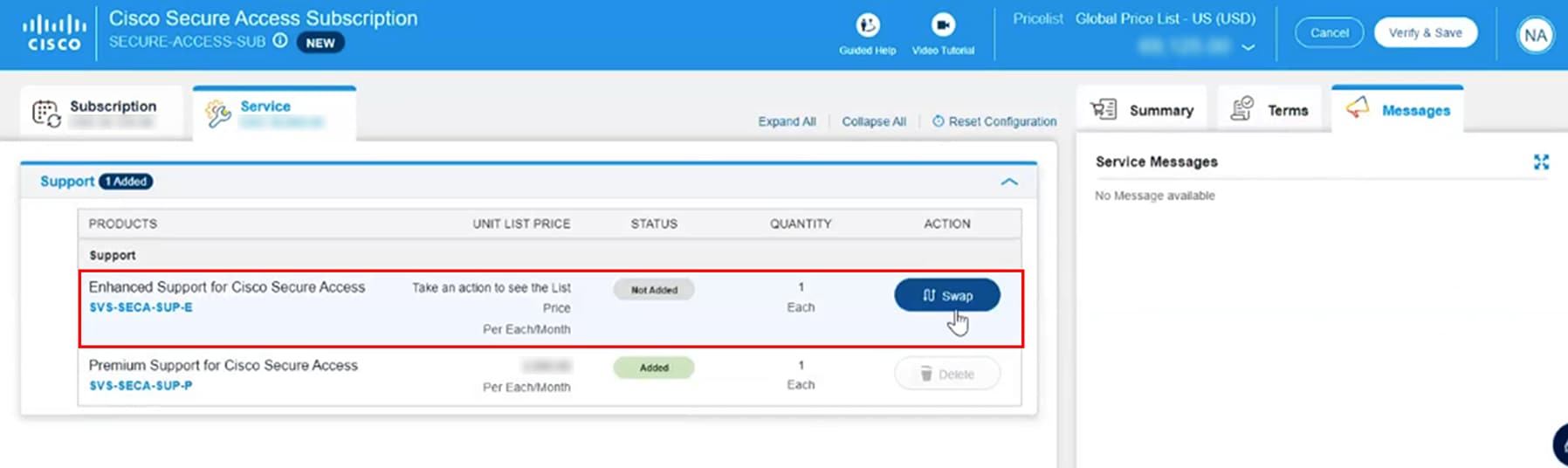
Task: Click the QUANTITY column header
Action: pos(801,224)
